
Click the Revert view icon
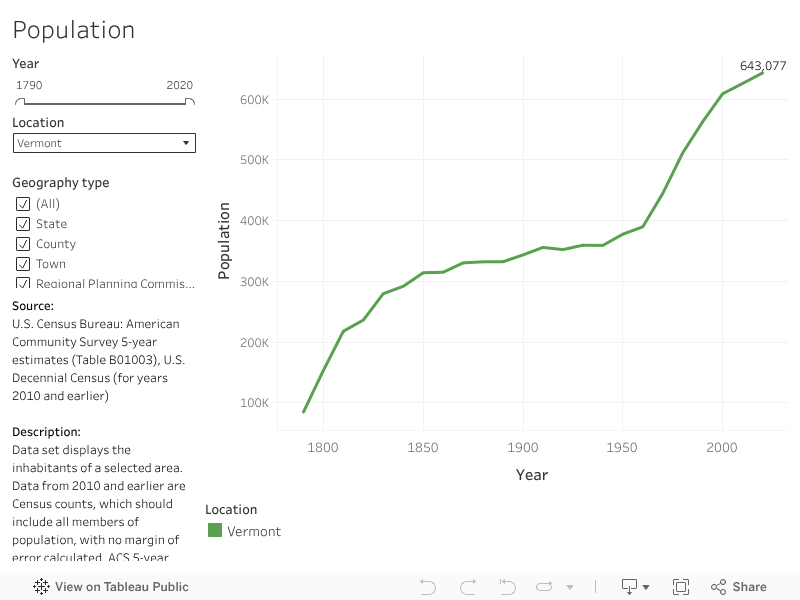(507, 587)
